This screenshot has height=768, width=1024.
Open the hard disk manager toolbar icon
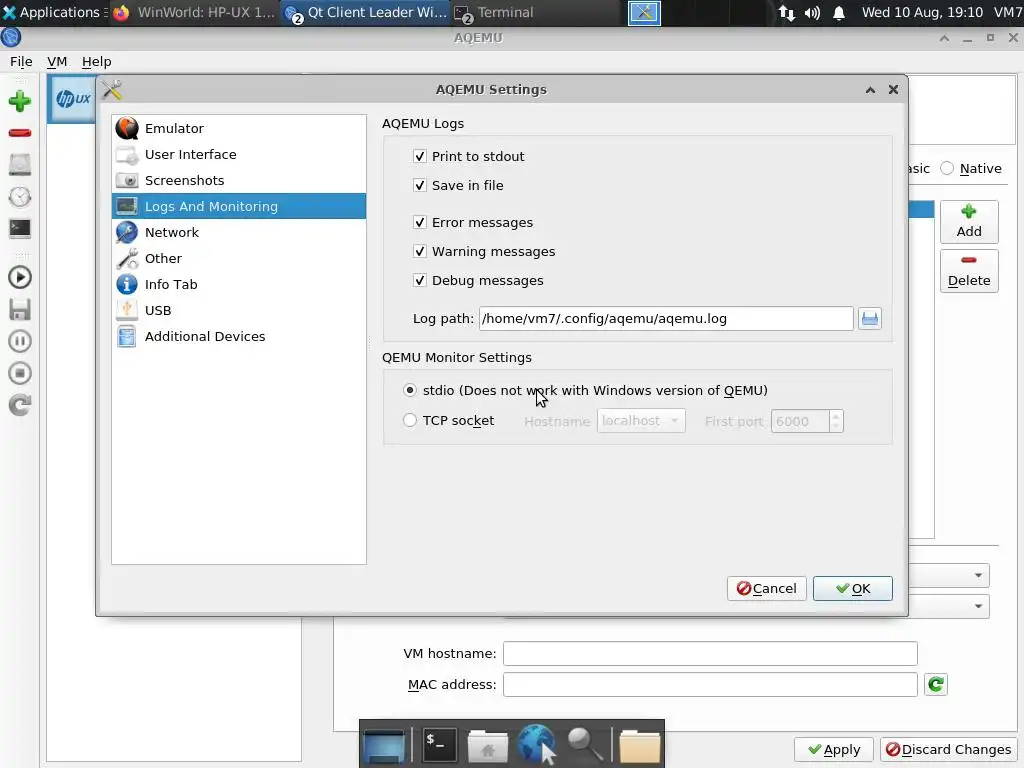[20, 165]
